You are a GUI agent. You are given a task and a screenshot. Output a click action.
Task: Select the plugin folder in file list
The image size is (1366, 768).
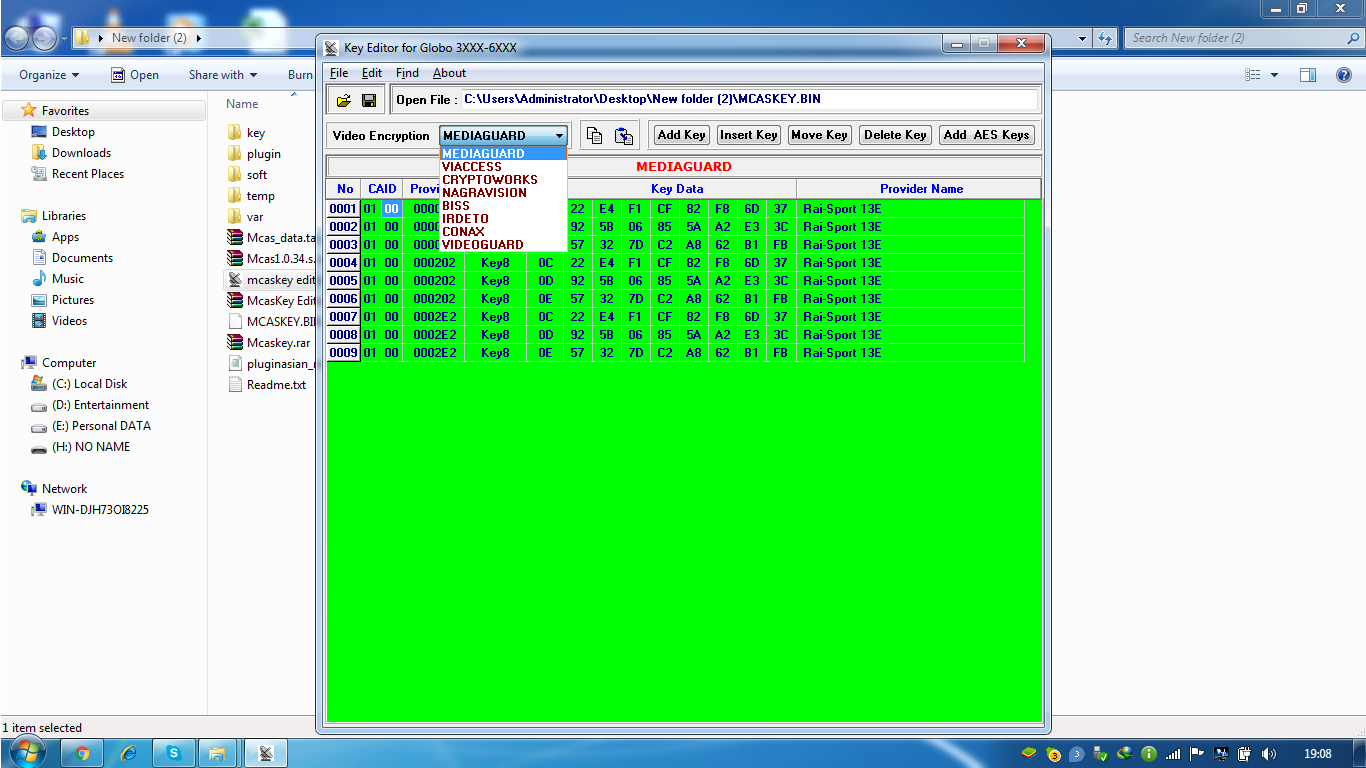click(x=264, y=154)
